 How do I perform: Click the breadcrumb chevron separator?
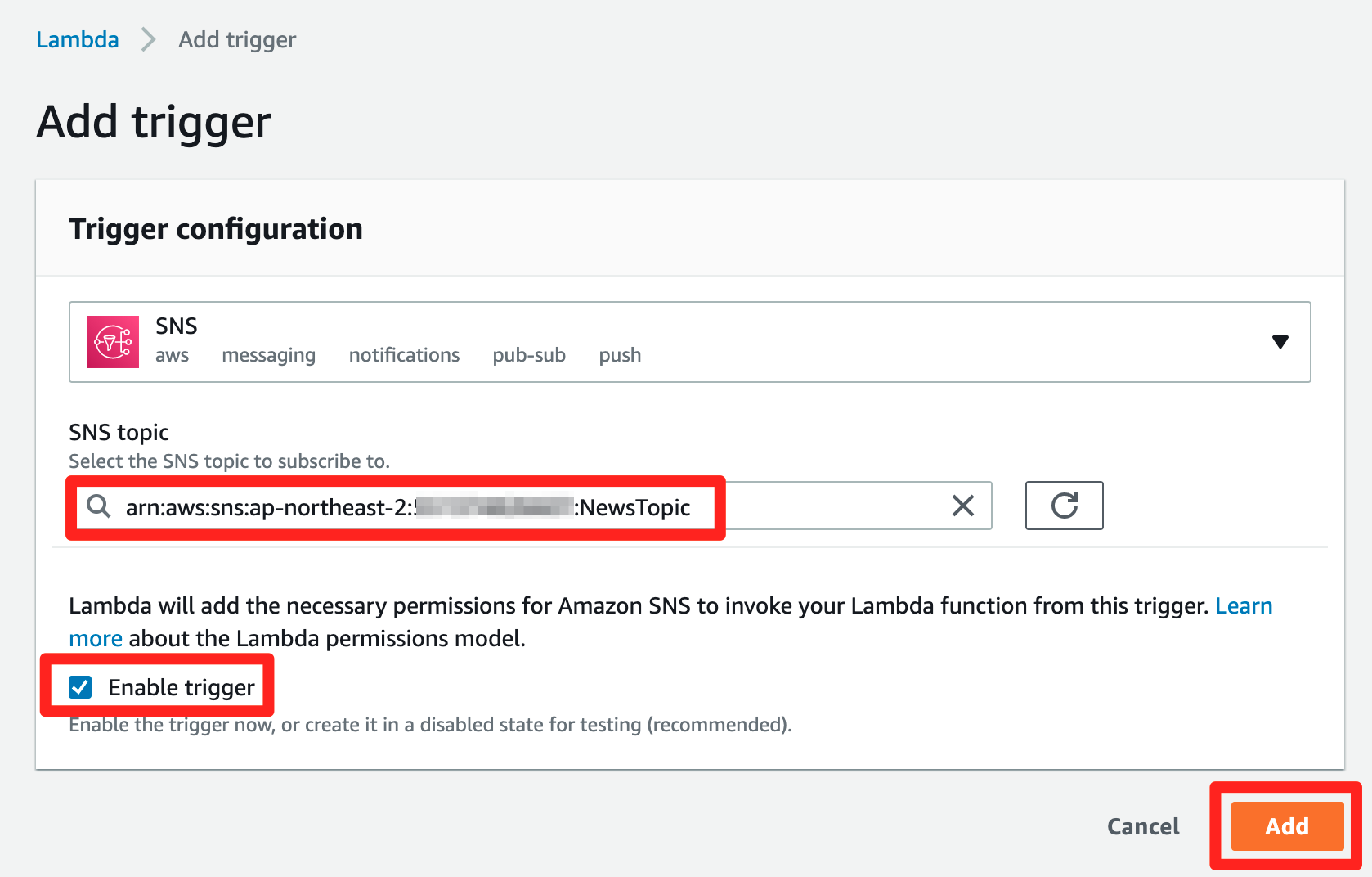tap(148, 39)
